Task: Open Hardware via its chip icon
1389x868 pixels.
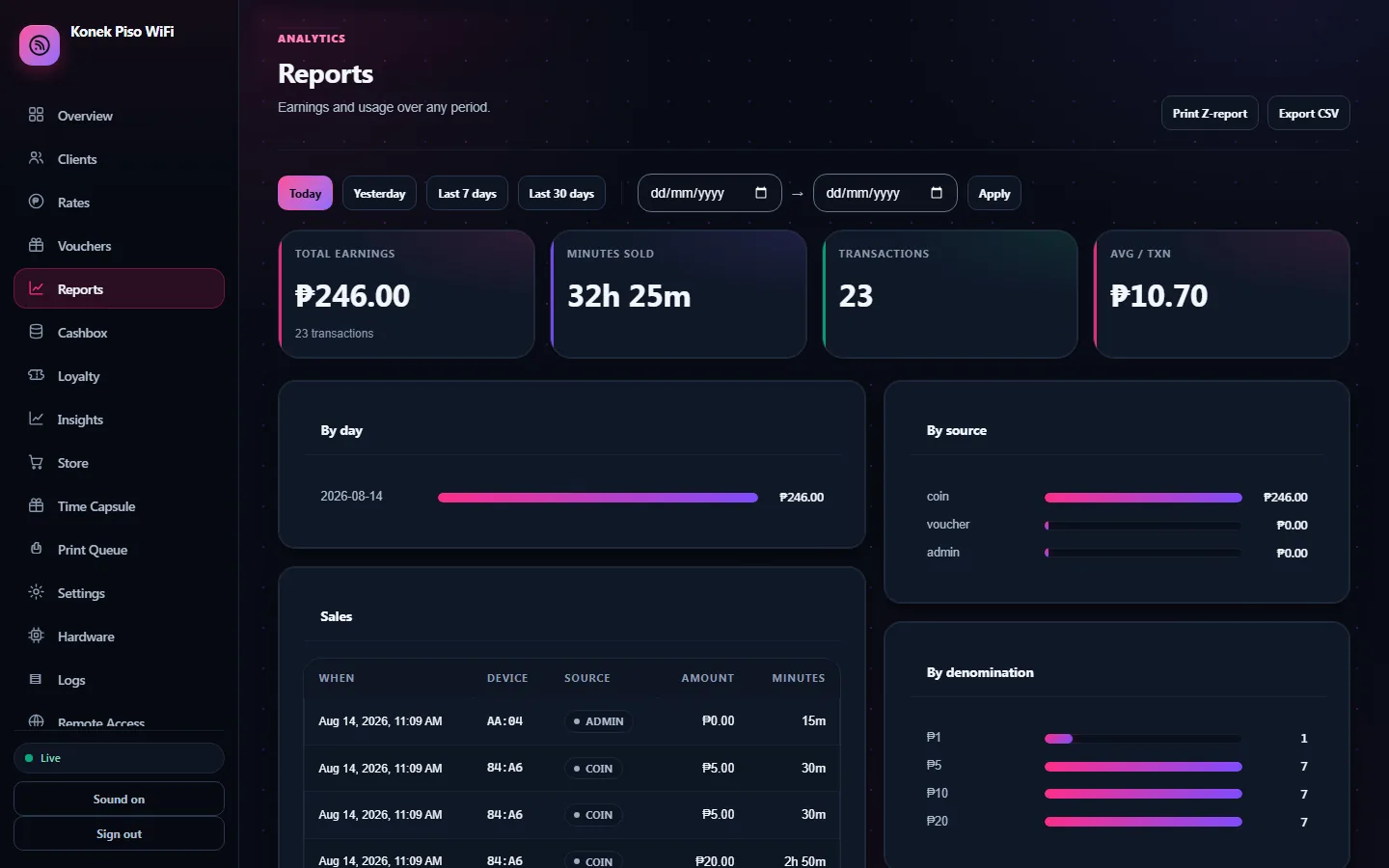Action: coord(37,636)
